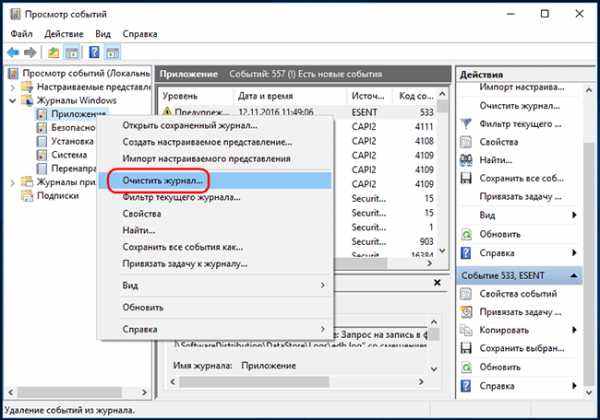
Task: Click the Subscriptions icon in the tree
Action: click(x=27, y=196)
